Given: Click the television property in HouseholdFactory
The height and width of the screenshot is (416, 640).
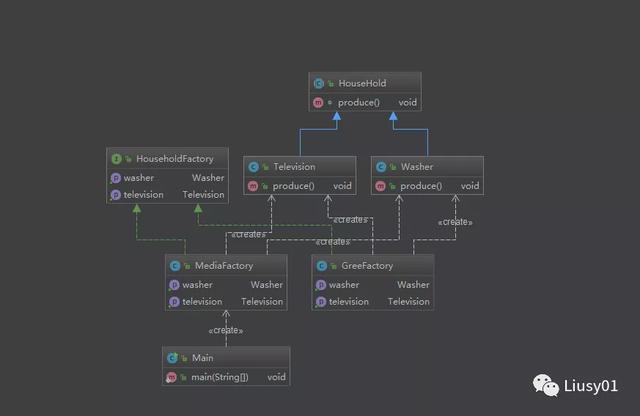Looking at the screenshot, I should tap(166, 195).
